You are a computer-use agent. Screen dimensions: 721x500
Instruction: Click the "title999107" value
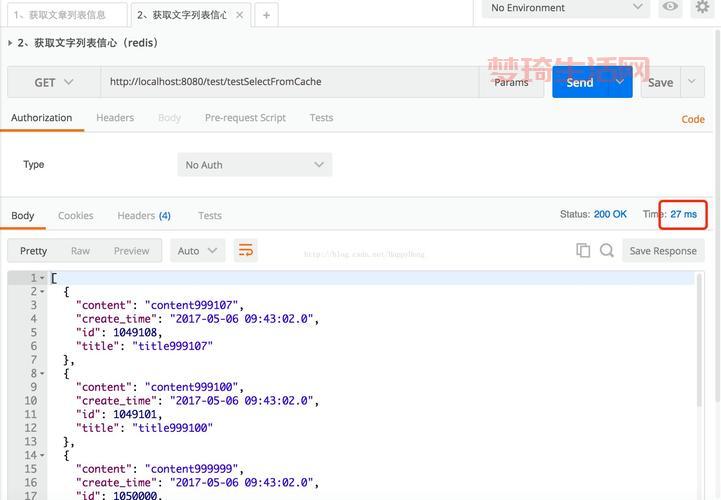(x=173, y=346)
